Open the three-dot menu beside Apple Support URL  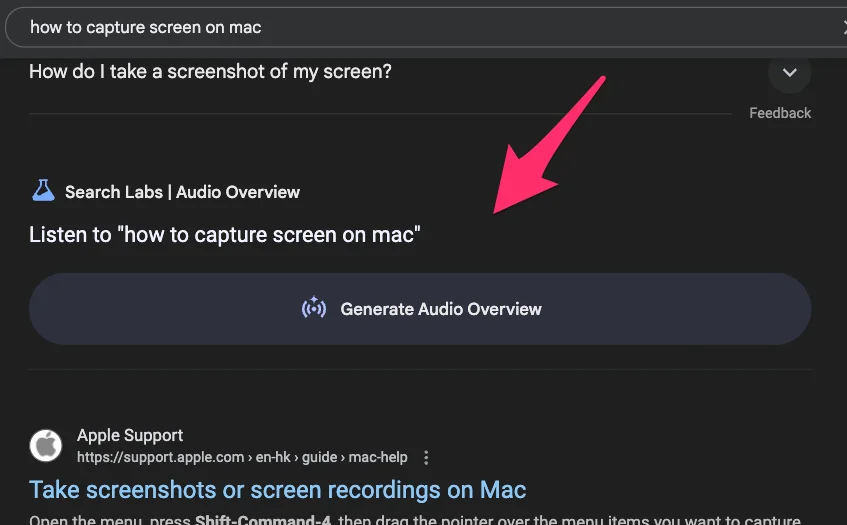[426, 458]
